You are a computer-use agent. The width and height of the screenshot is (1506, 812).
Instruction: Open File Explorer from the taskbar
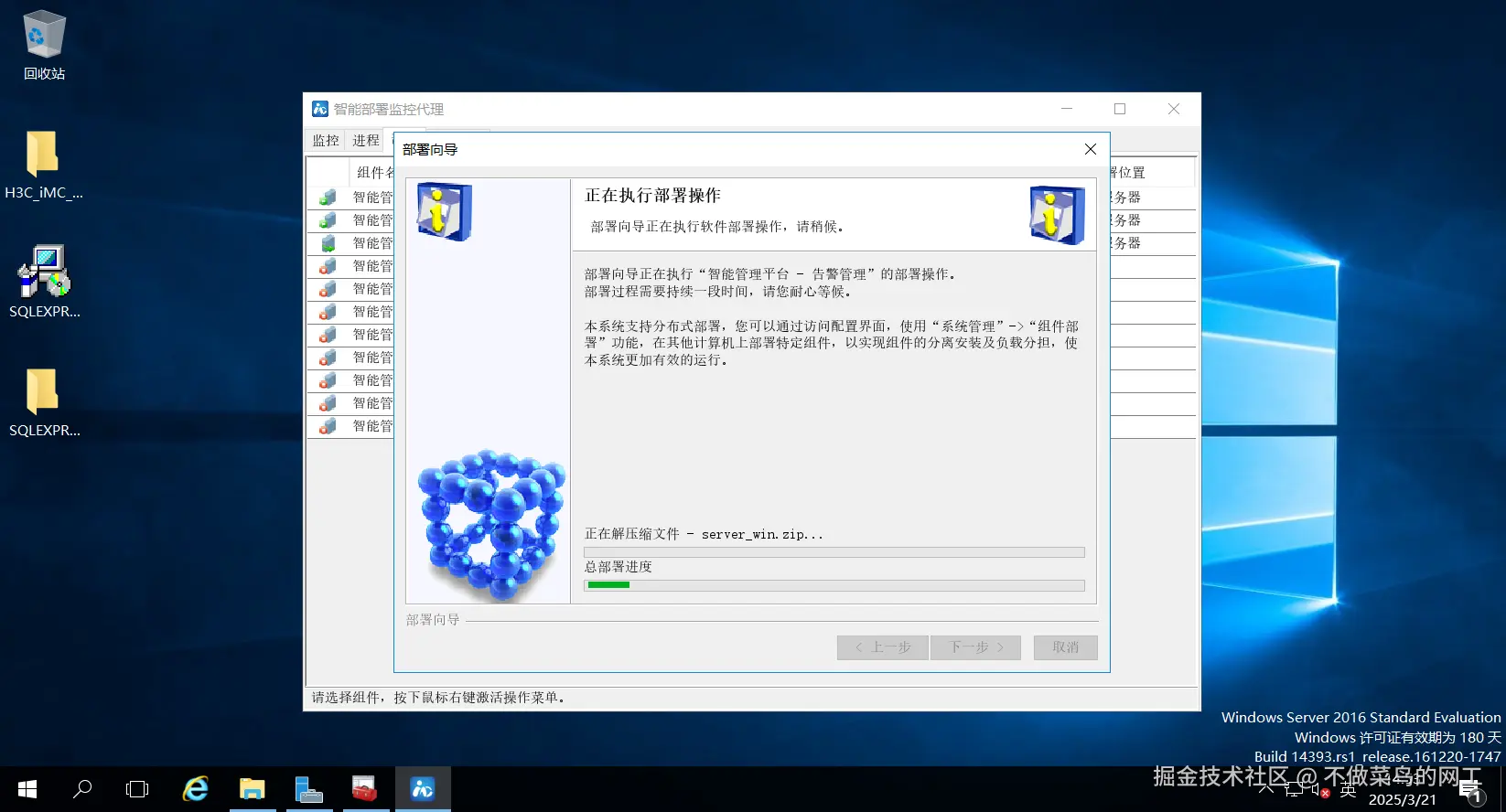253,789
